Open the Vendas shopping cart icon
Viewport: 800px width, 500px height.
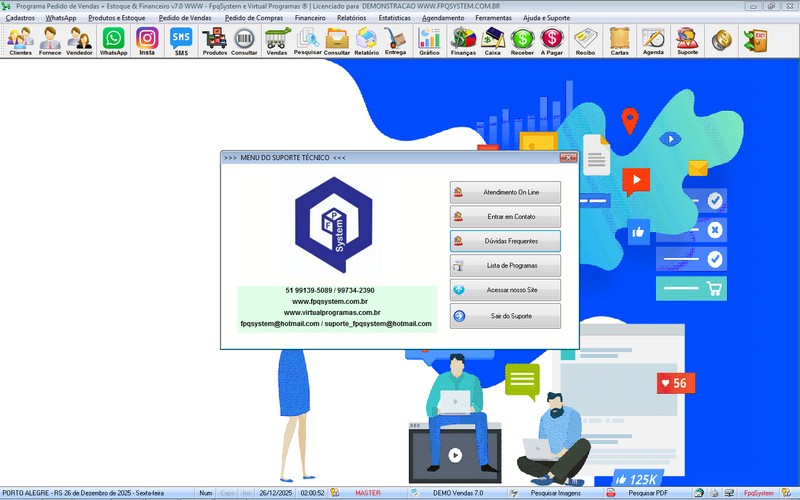[277, 41]
